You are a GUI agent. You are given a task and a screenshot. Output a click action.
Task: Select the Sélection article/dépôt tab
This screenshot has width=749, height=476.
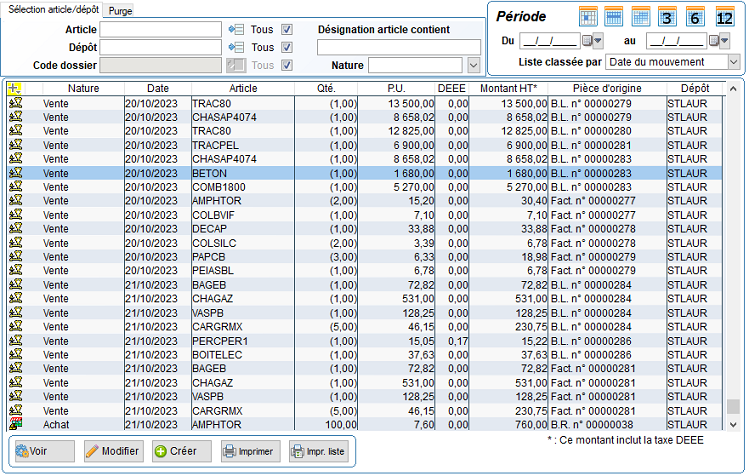(51, 9)
